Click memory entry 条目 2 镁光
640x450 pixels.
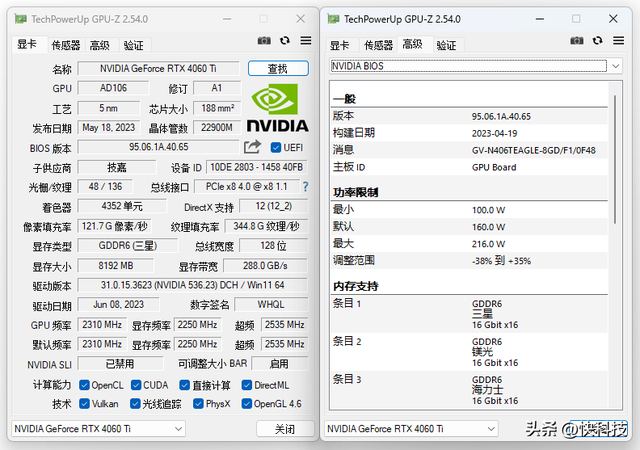click(469, 352)
